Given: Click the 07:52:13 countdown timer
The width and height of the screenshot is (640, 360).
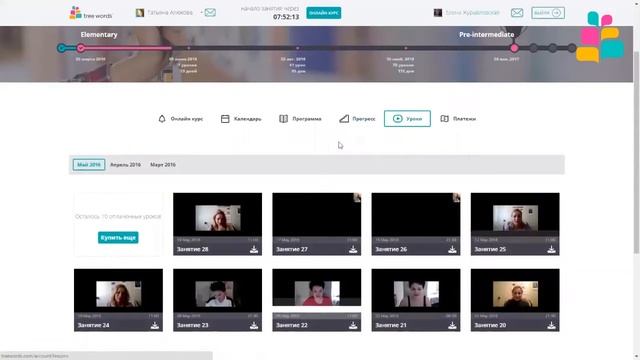Looking at the screenshot, I should [286, 17].
